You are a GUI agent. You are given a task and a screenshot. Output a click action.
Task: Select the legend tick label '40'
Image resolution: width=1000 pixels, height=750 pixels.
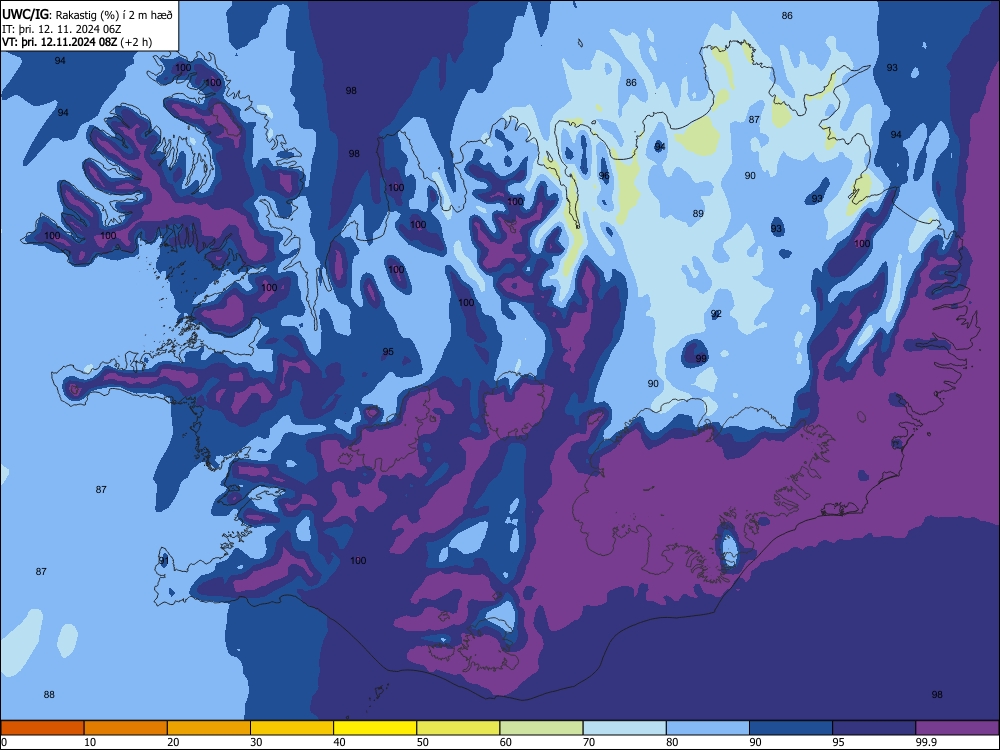340,742
